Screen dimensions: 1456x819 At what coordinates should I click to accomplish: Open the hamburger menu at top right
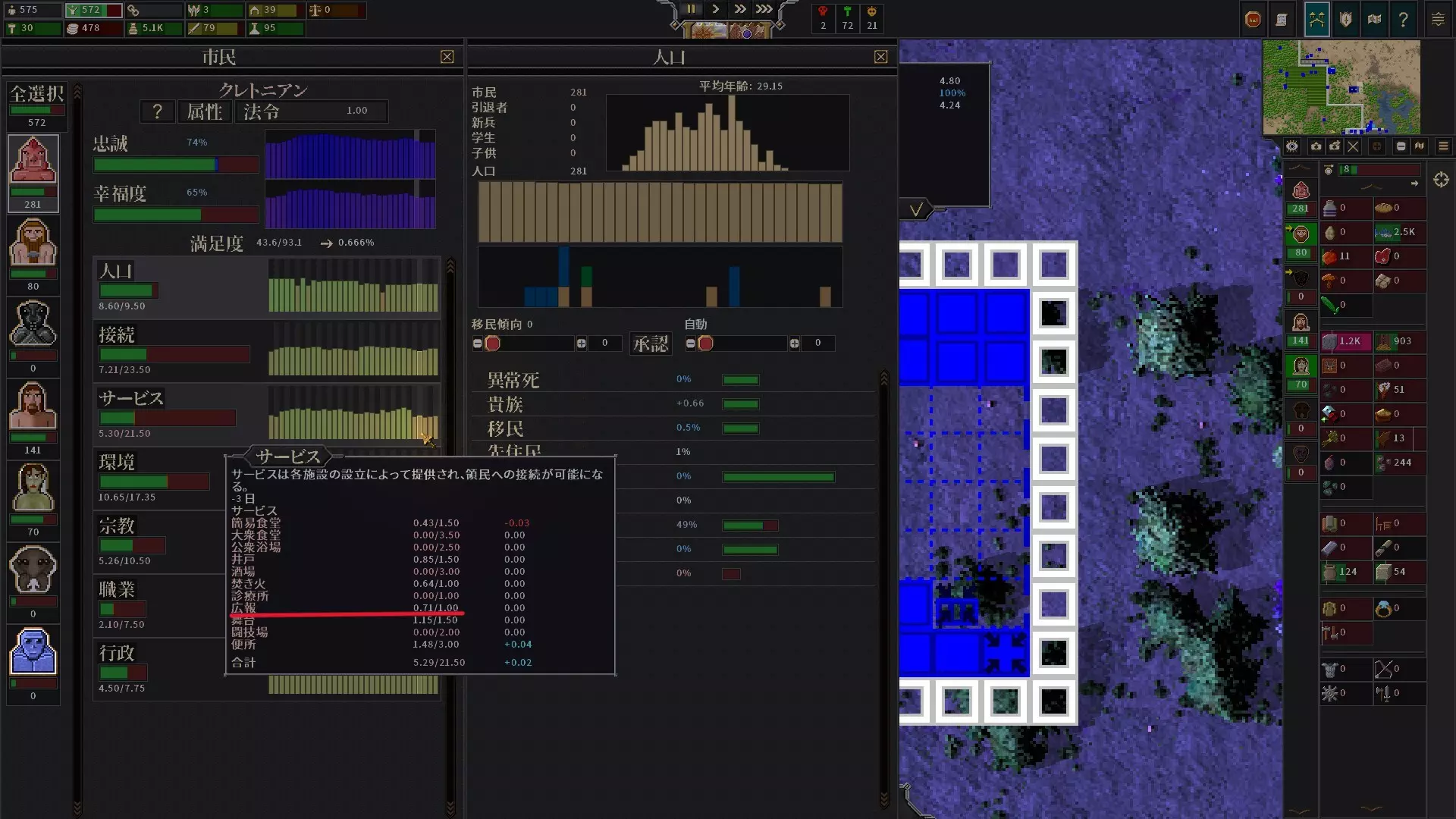click(x=1438, y=20)
